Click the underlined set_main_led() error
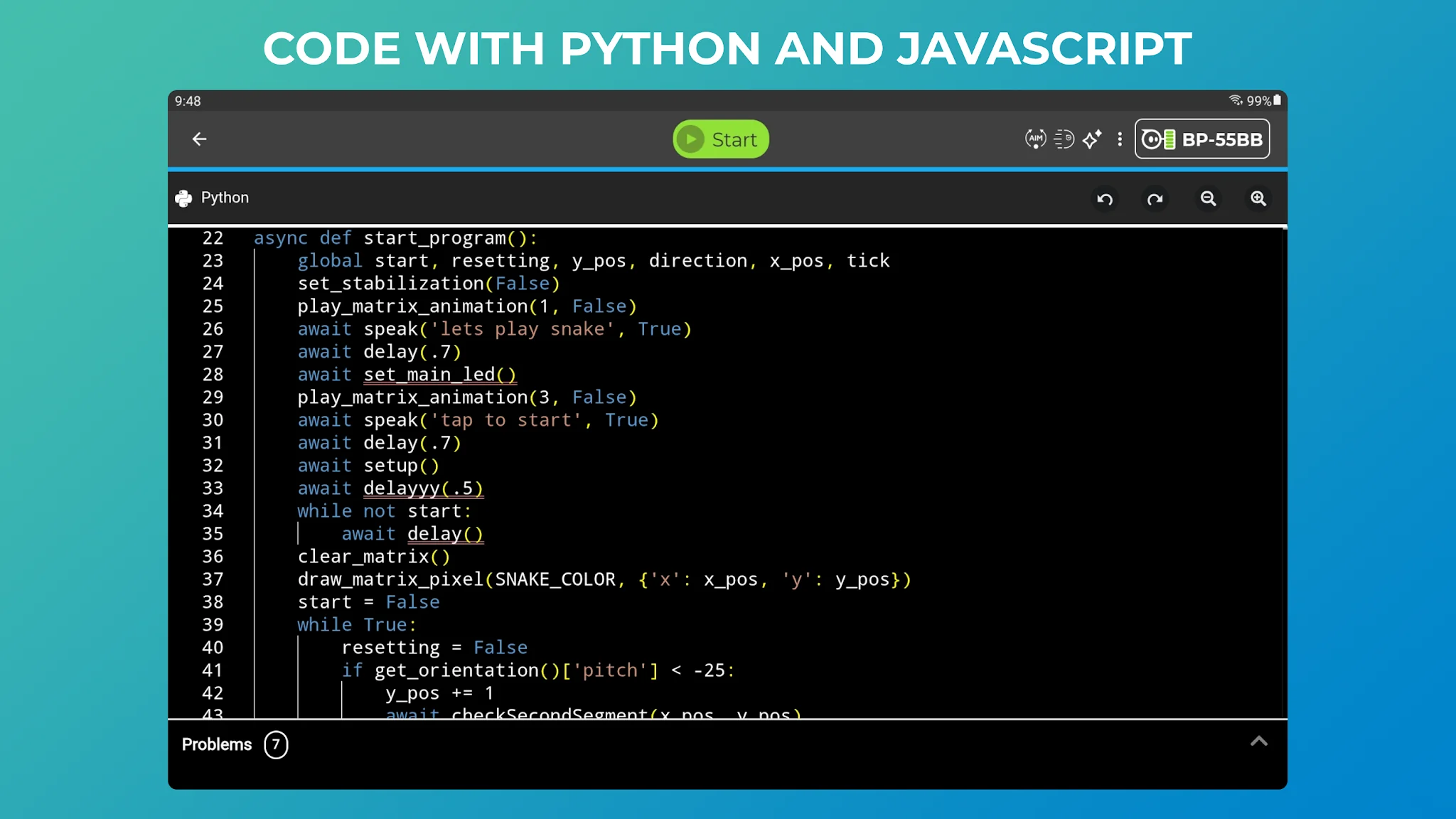 pos(440,375)
